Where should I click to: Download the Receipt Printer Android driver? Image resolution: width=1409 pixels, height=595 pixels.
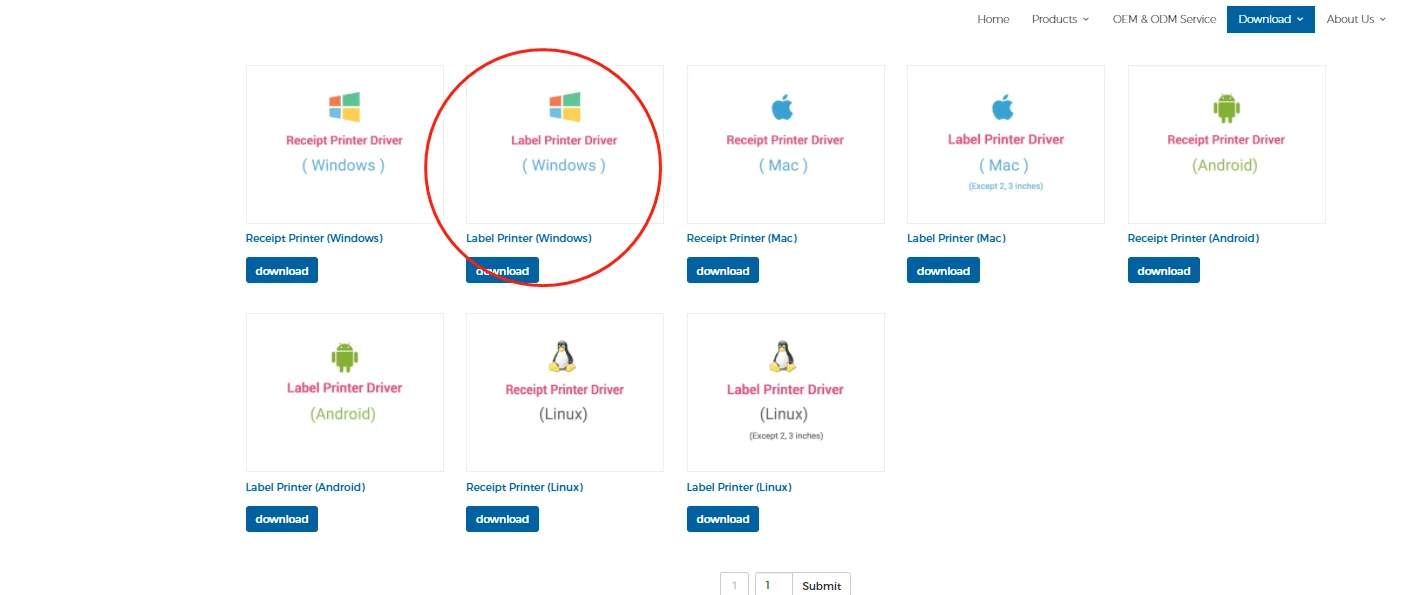(x=1164, y=270)
